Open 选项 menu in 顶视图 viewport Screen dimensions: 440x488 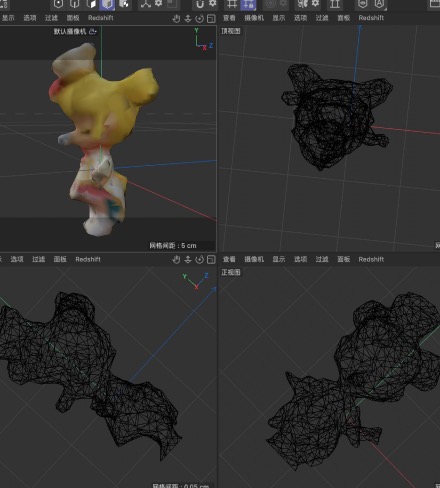[x=300, y=18]
